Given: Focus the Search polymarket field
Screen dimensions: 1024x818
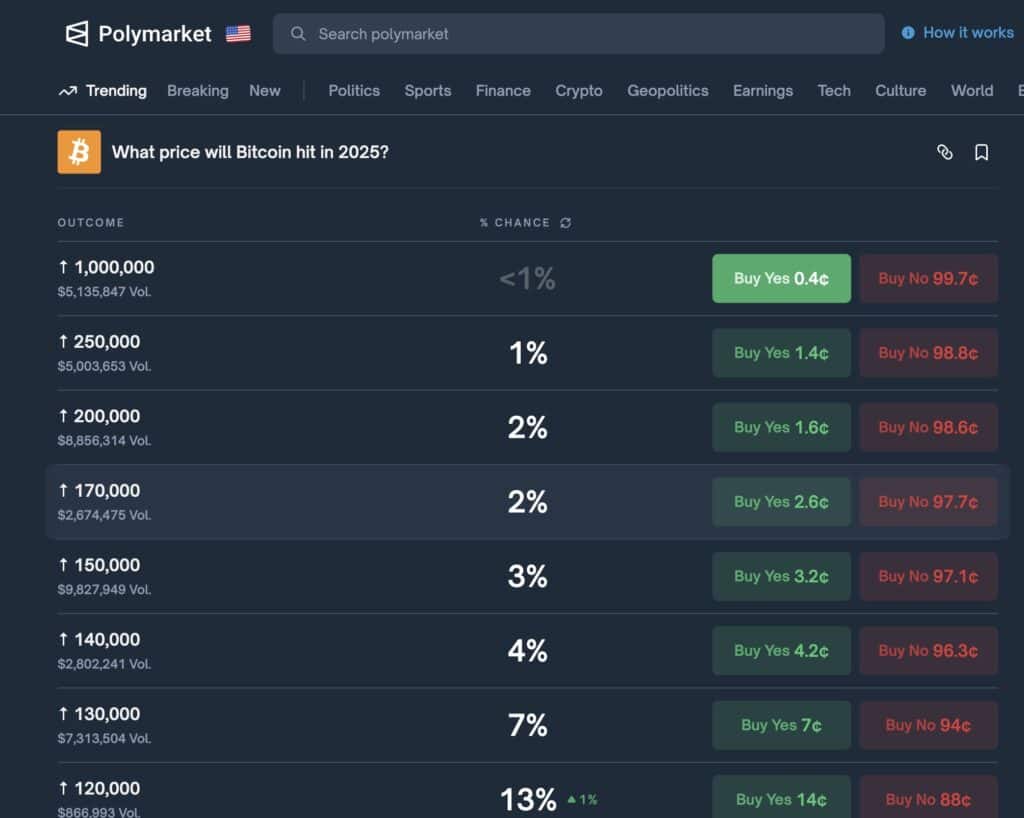Looking at the screenshot, I should pos(579,34).
